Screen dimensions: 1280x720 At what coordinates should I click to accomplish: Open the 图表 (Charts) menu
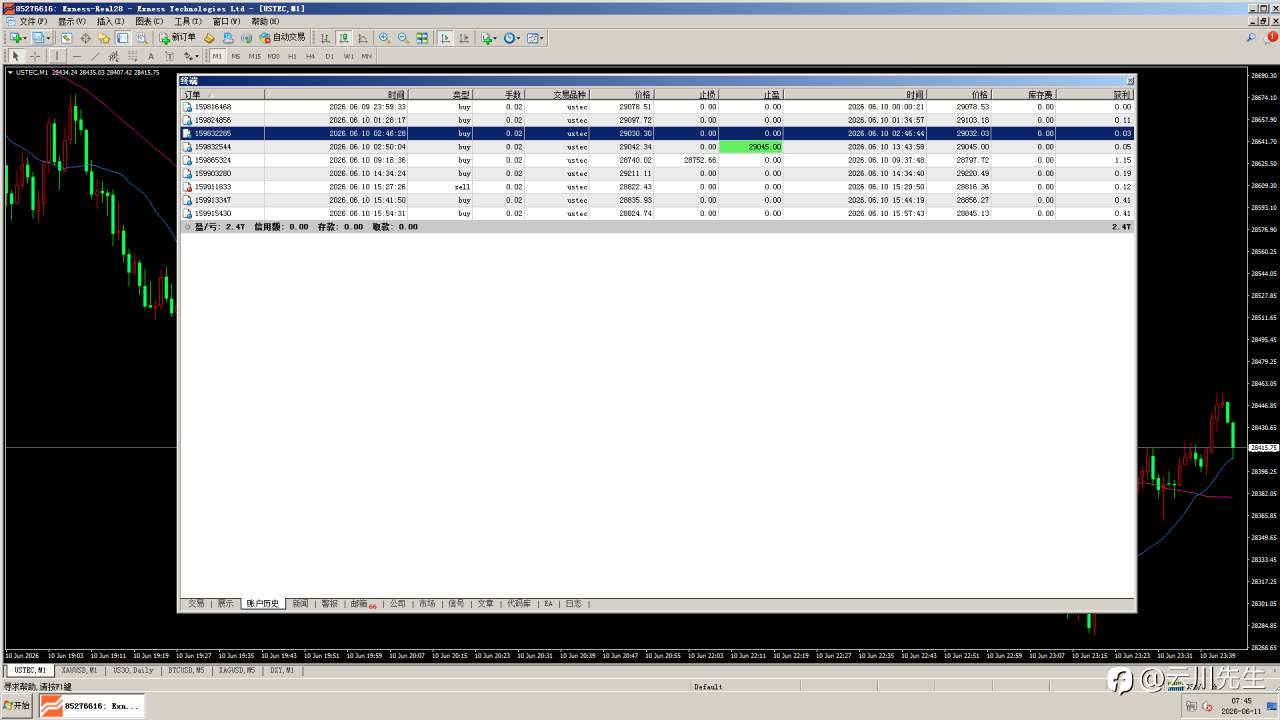pyautogui.click(x=150, y=21)
